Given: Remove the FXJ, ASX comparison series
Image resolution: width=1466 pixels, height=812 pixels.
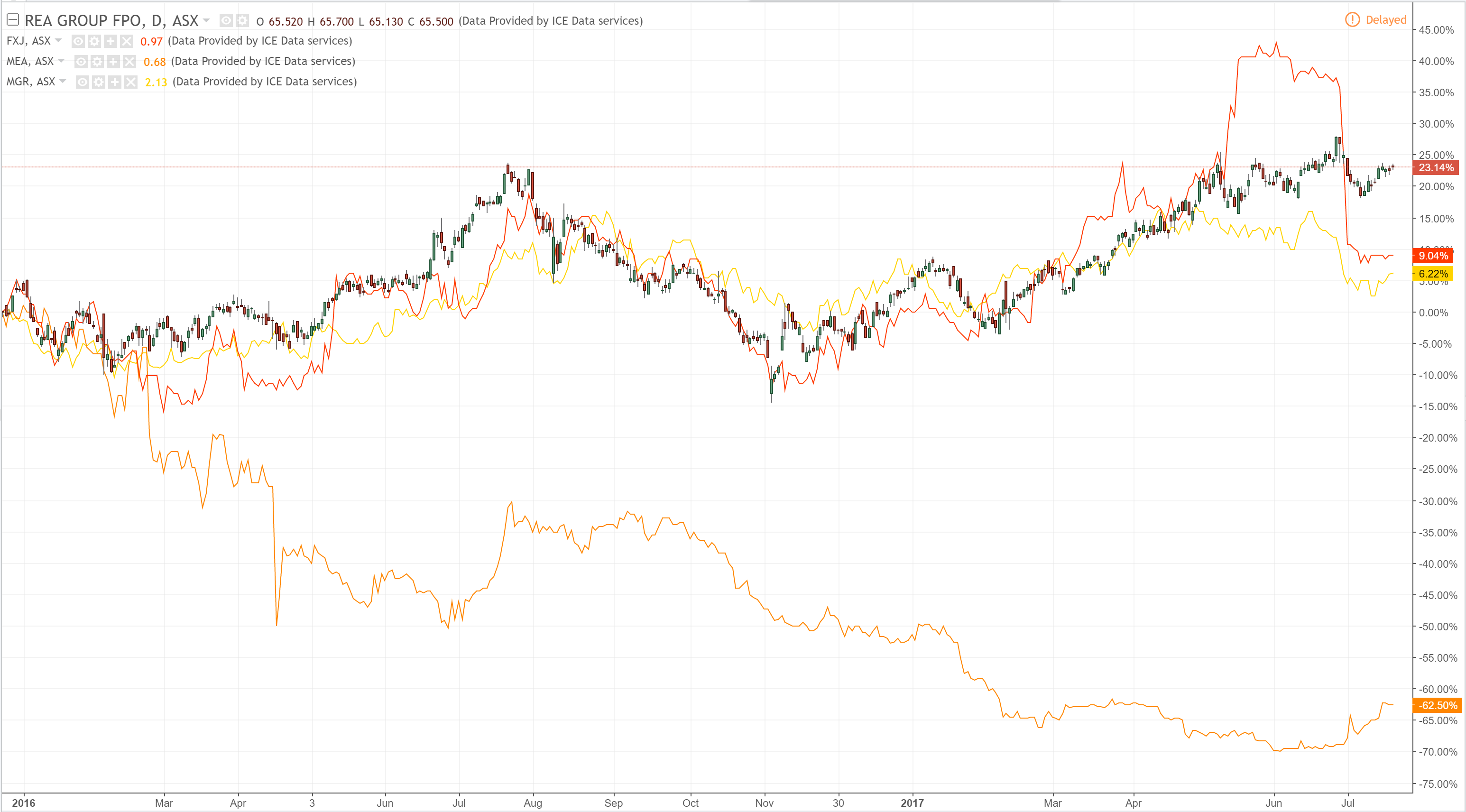Looking at the screenshot, I should 126,41.
